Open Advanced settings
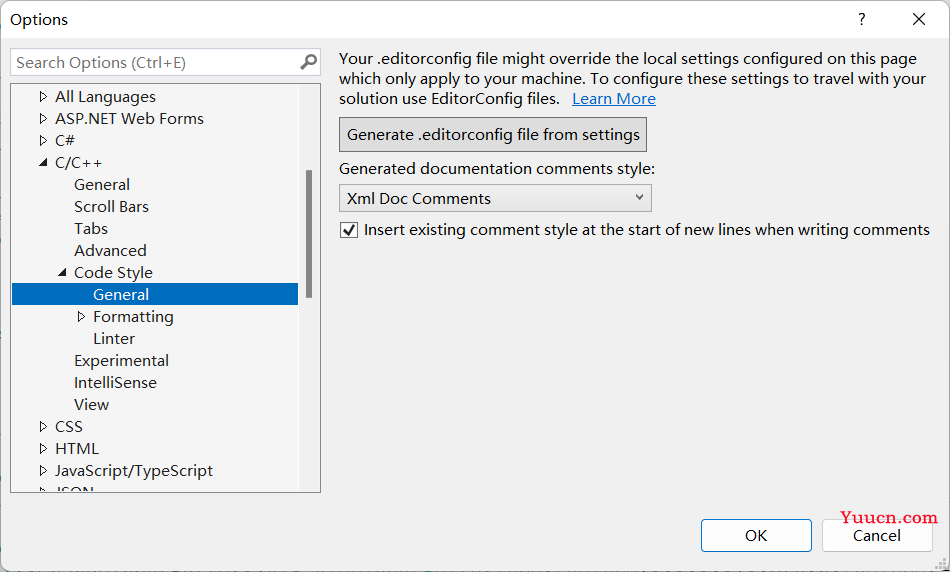 click(x=110, y=250)
